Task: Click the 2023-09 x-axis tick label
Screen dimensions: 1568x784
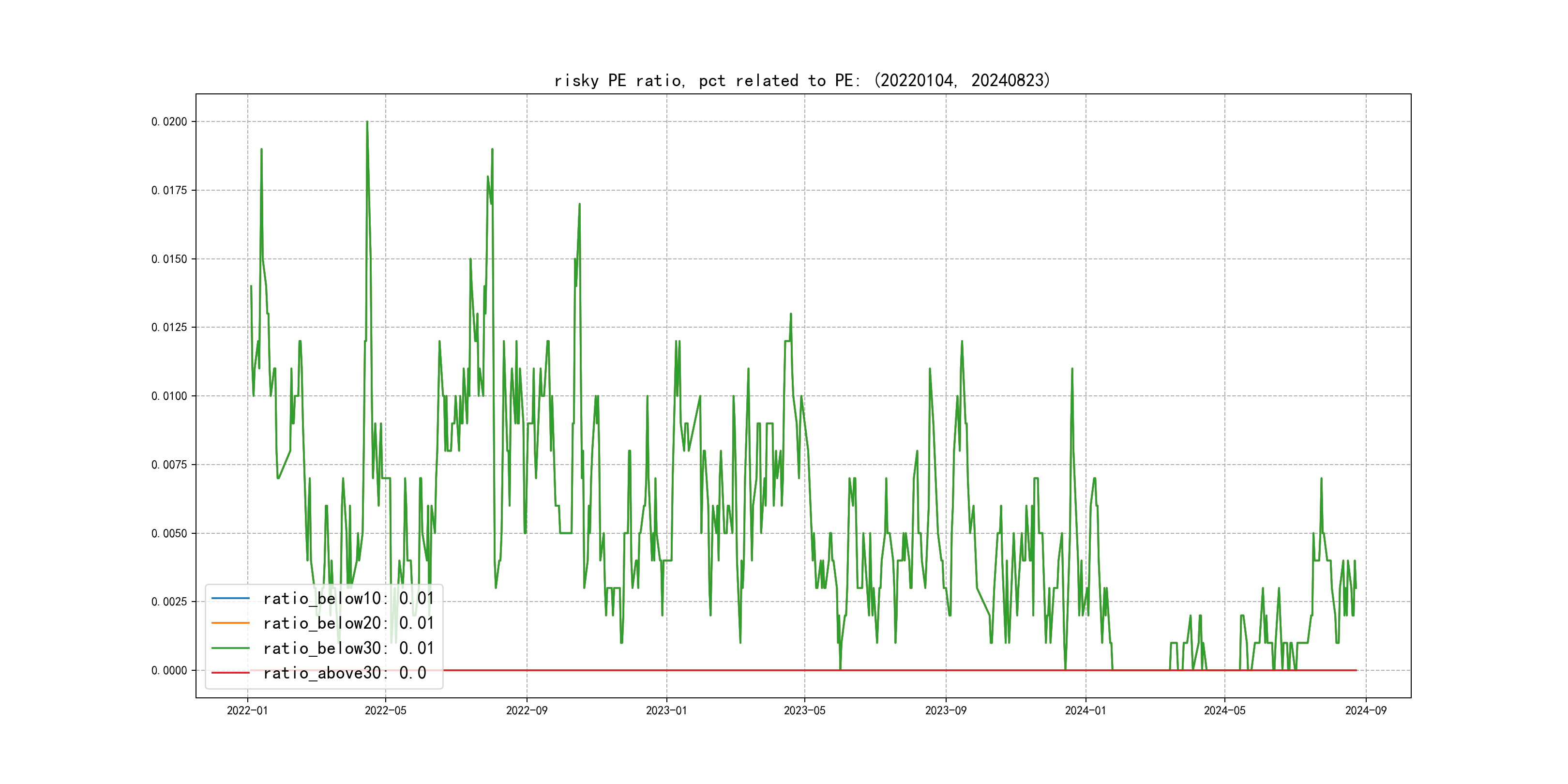Action: tap(945, 710)
